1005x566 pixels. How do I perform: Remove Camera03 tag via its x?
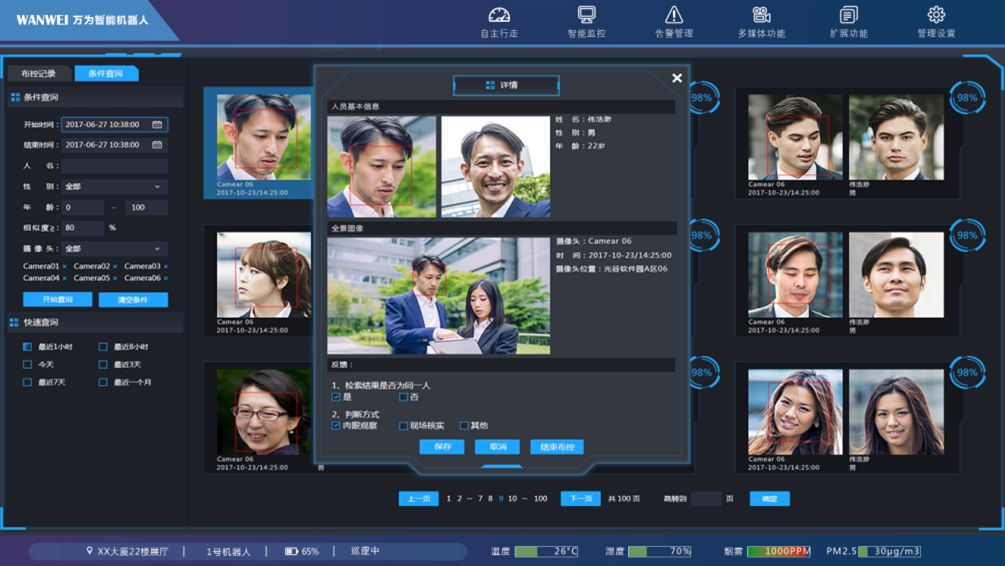click(166, 266)
